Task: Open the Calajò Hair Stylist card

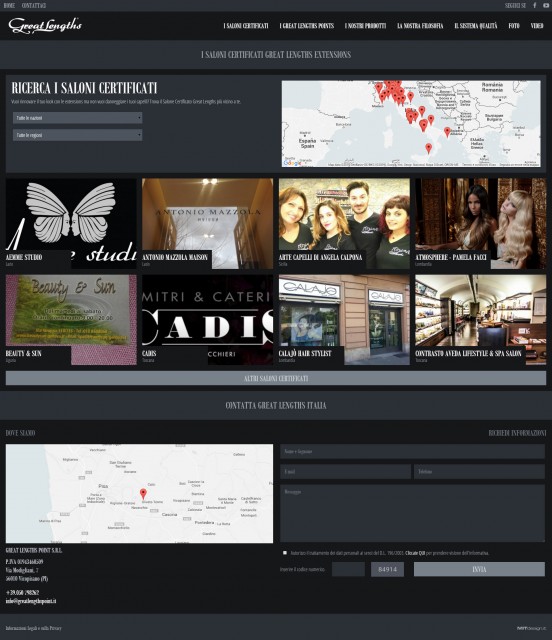Action: point(344,320)
